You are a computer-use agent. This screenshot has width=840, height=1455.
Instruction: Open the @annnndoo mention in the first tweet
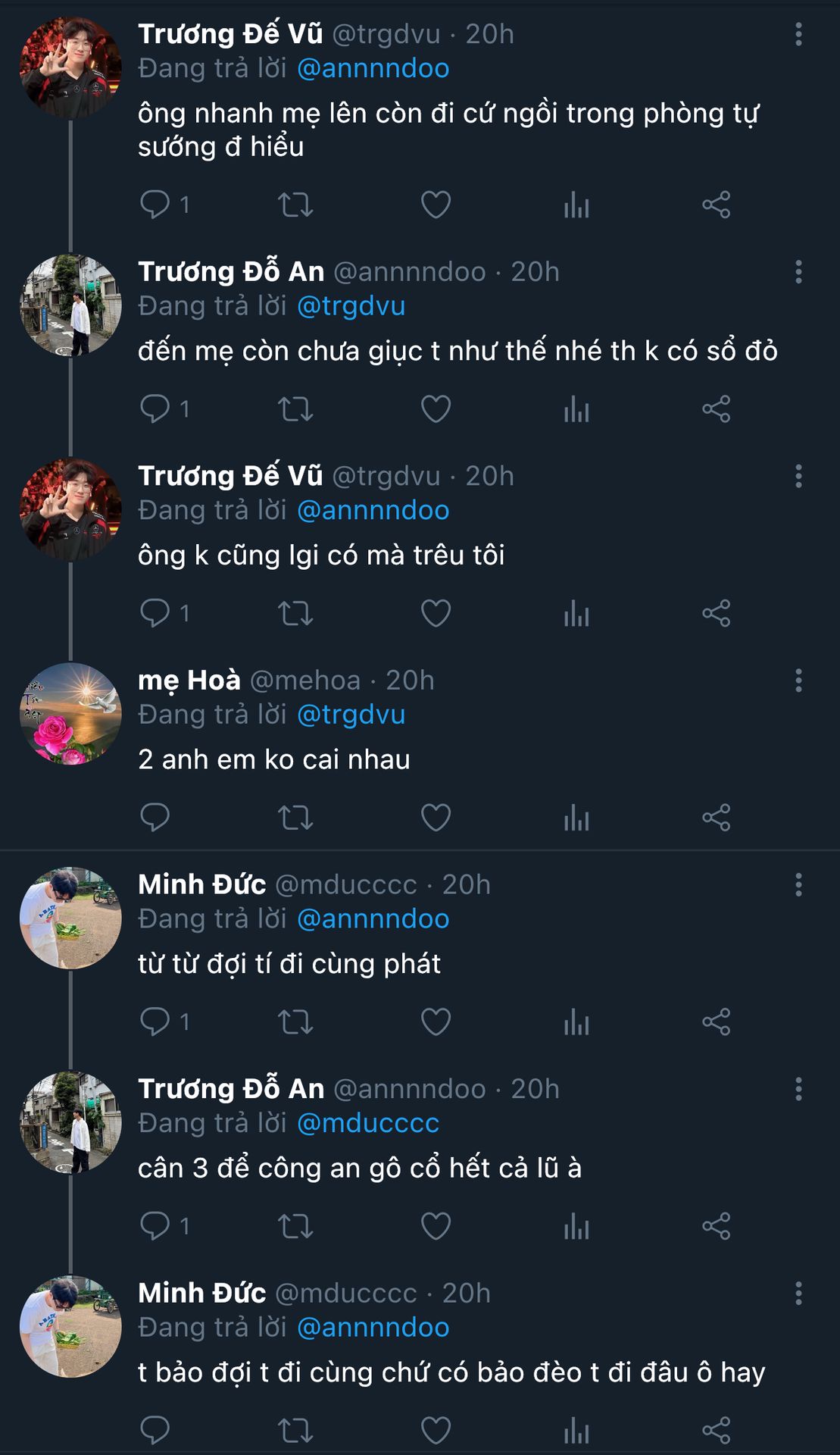tap(373, 68)
